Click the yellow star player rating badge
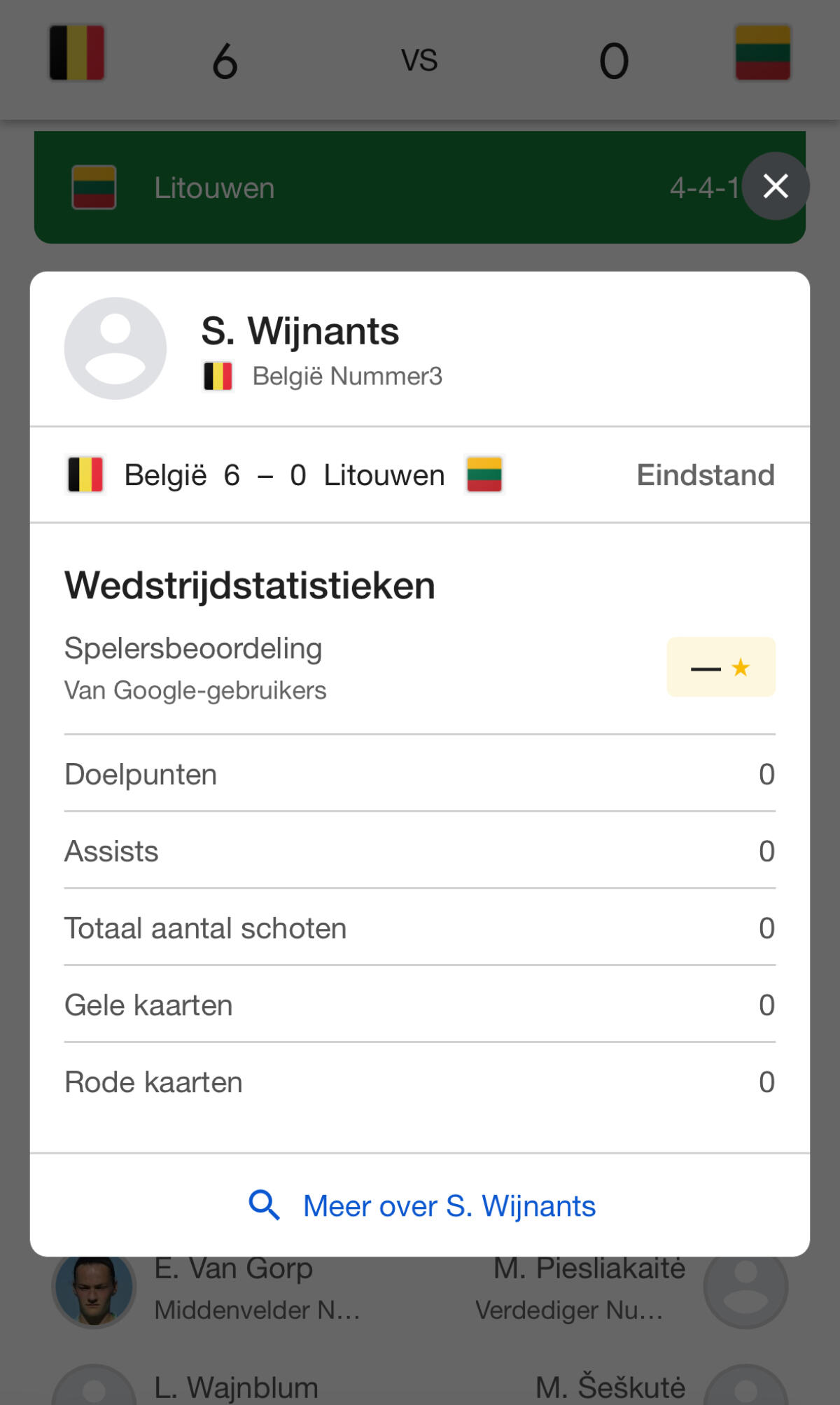 (720, 667)
